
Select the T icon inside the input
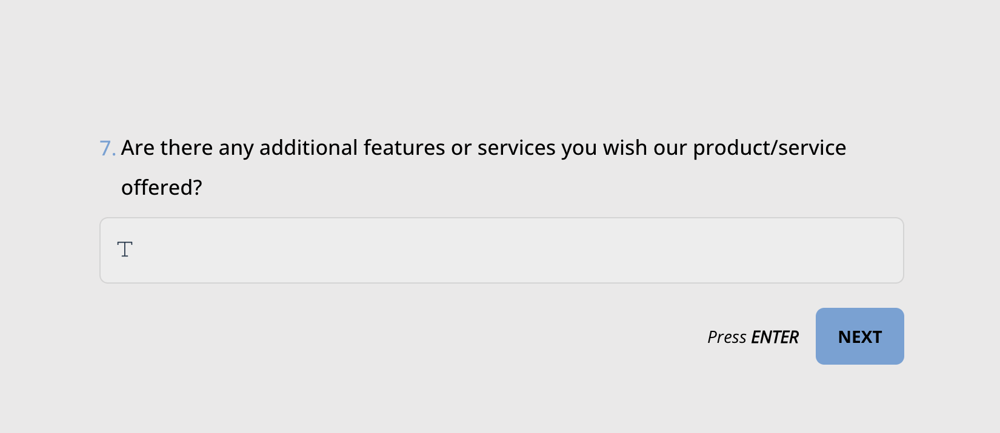(125, 250)
